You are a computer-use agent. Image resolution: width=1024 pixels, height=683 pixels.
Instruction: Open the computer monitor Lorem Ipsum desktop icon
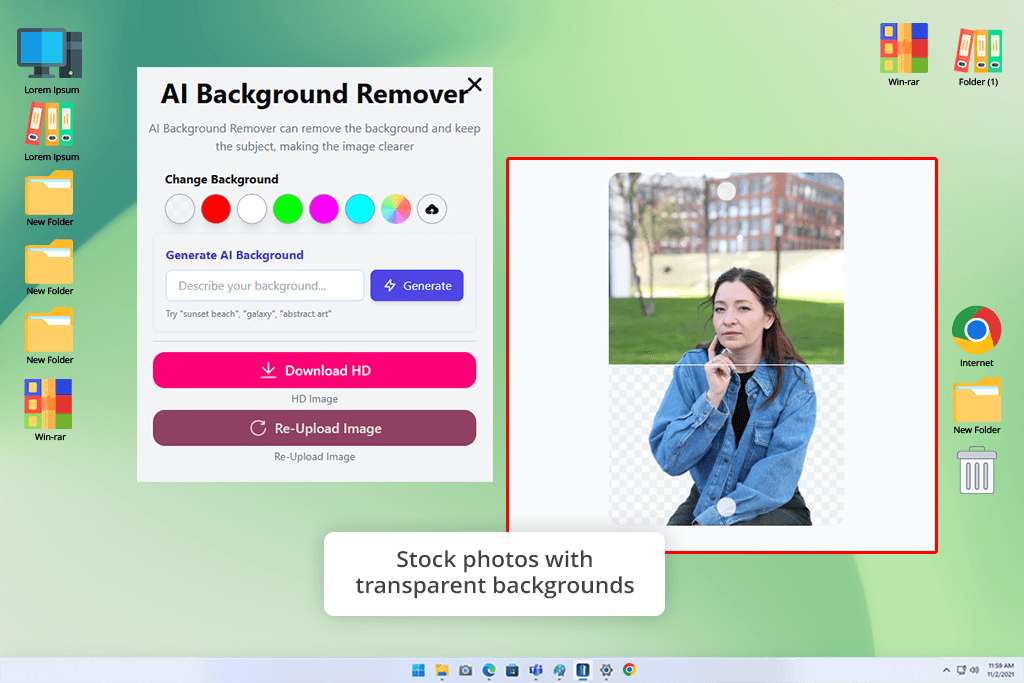pyautogui.click(x=51, y=61)
